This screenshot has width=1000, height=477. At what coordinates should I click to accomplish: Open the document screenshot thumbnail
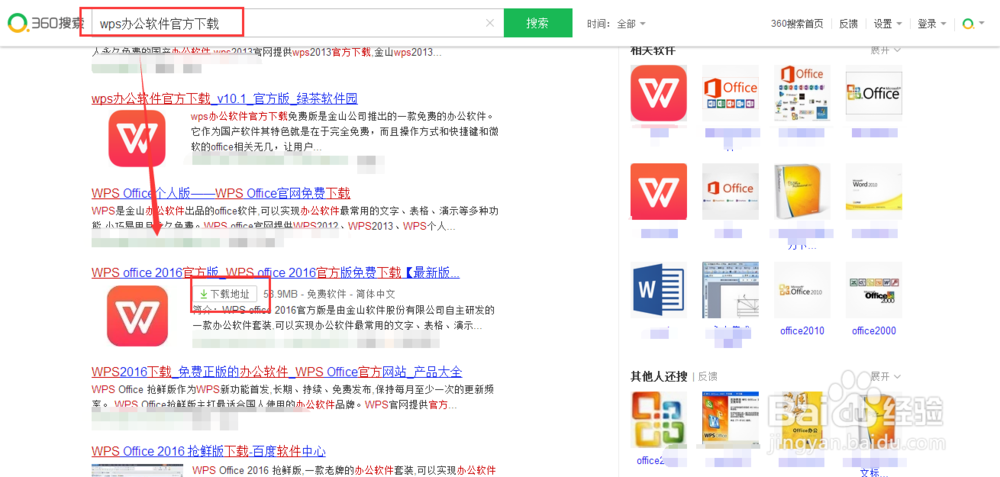click(730, 290)
